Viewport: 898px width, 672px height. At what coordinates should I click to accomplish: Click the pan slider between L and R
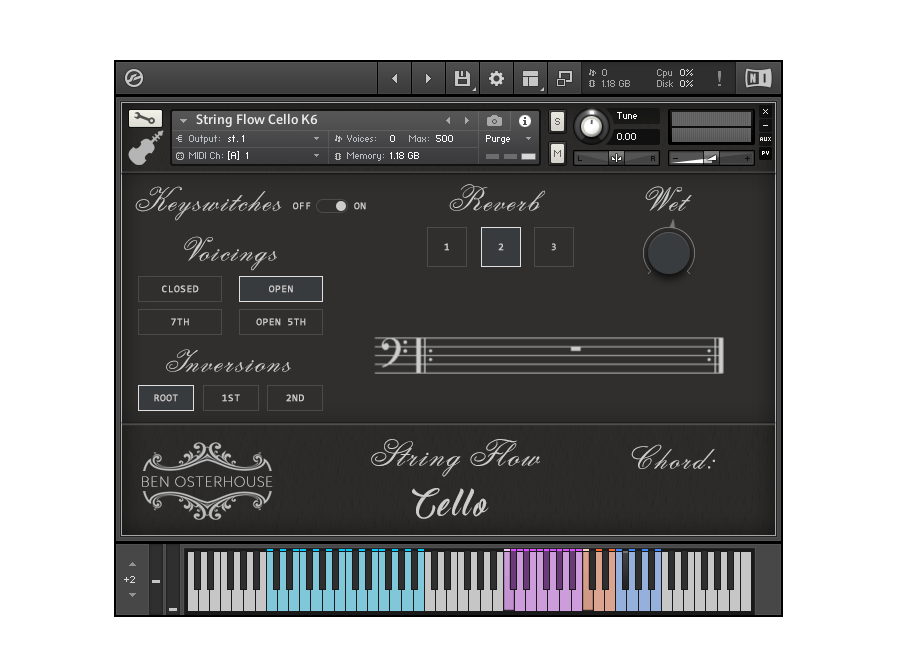(616, 158)
